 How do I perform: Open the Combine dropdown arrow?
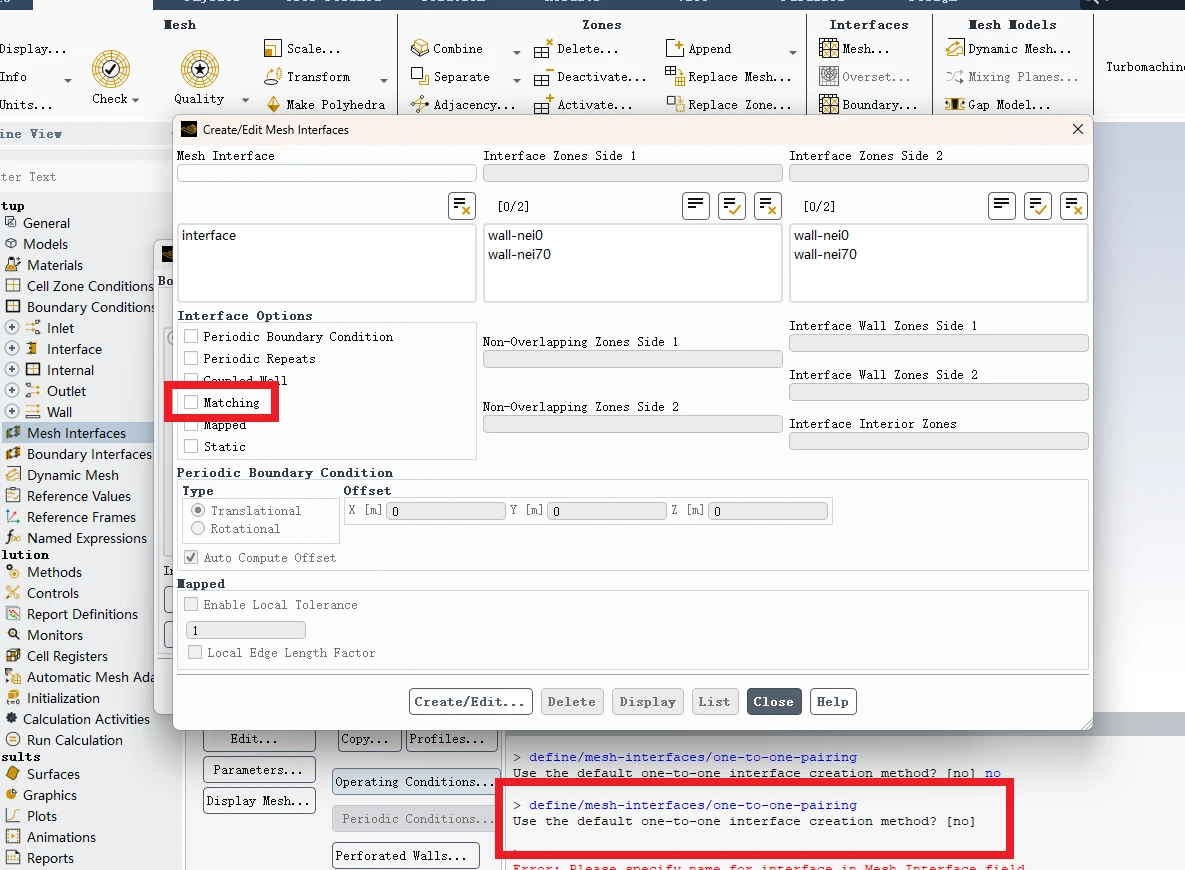tap(517, 53)
